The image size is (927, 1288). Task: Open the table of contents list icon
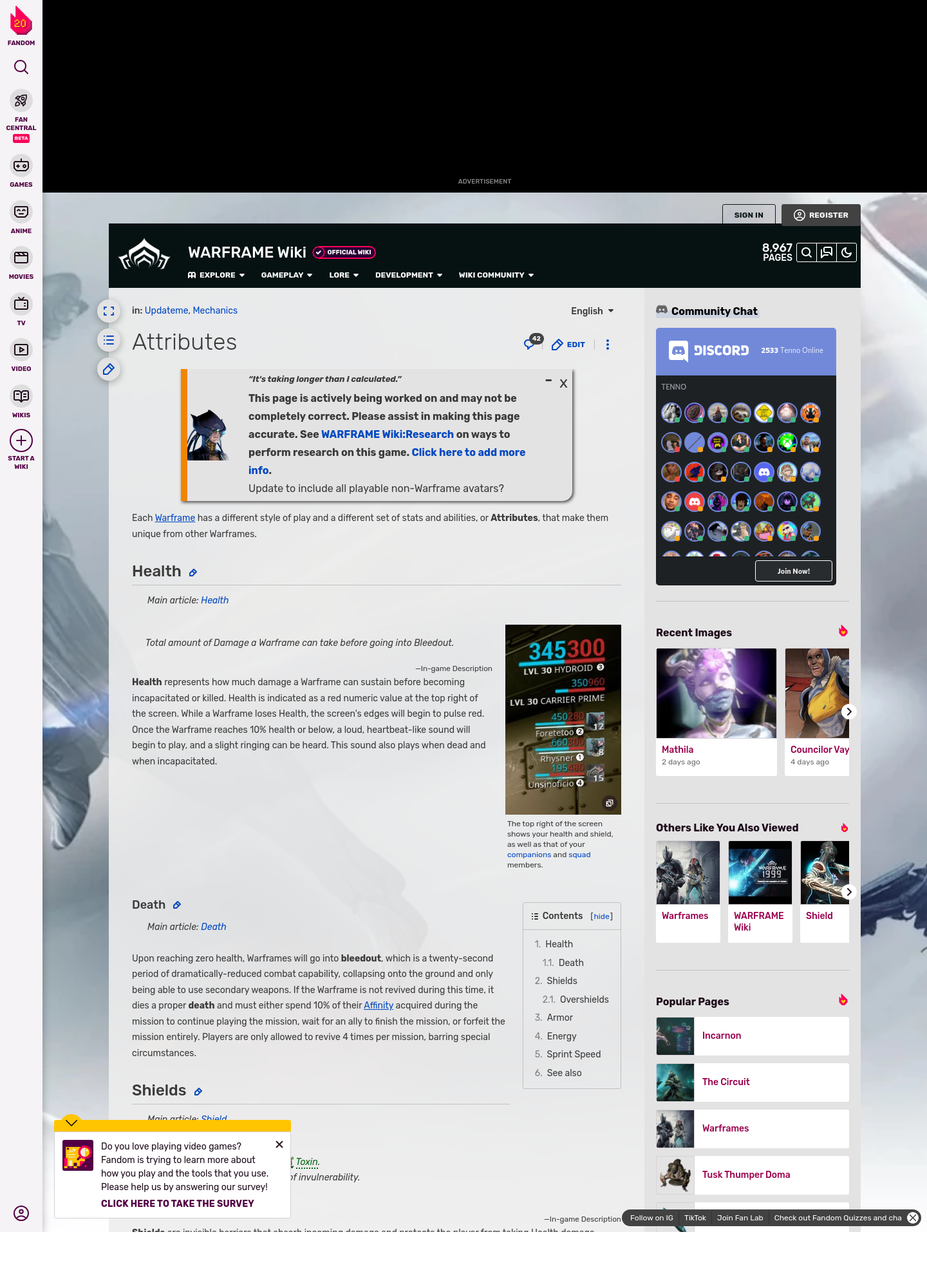click(109, 340)
